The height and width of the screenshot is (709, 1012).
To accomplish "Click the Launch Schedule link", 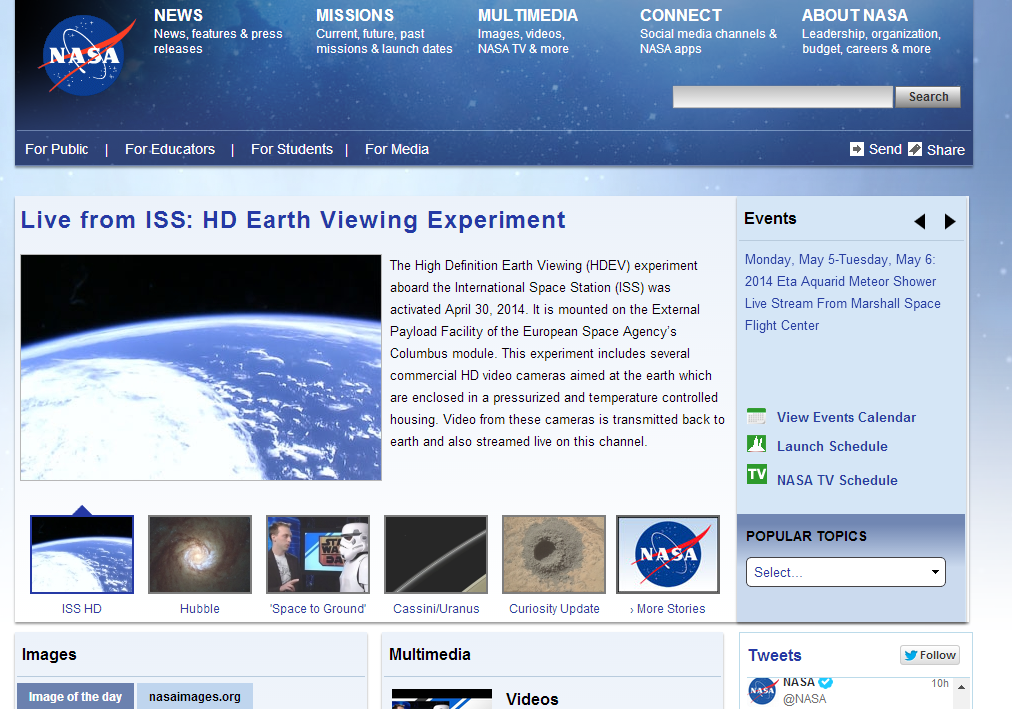I will point(832,446).
